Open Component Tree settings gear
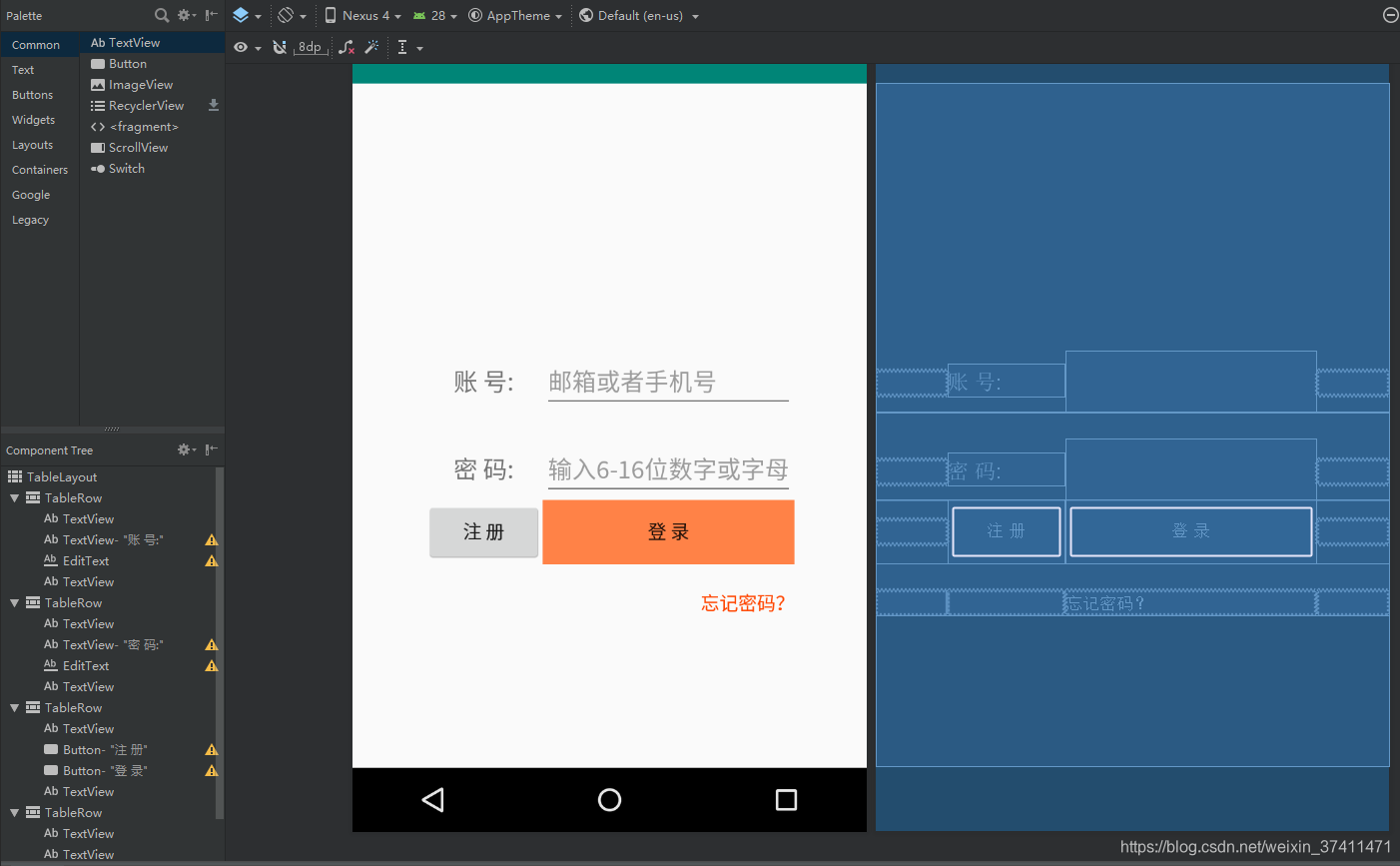This screenshot has height=866, width=1400. (x=187, y=449)
